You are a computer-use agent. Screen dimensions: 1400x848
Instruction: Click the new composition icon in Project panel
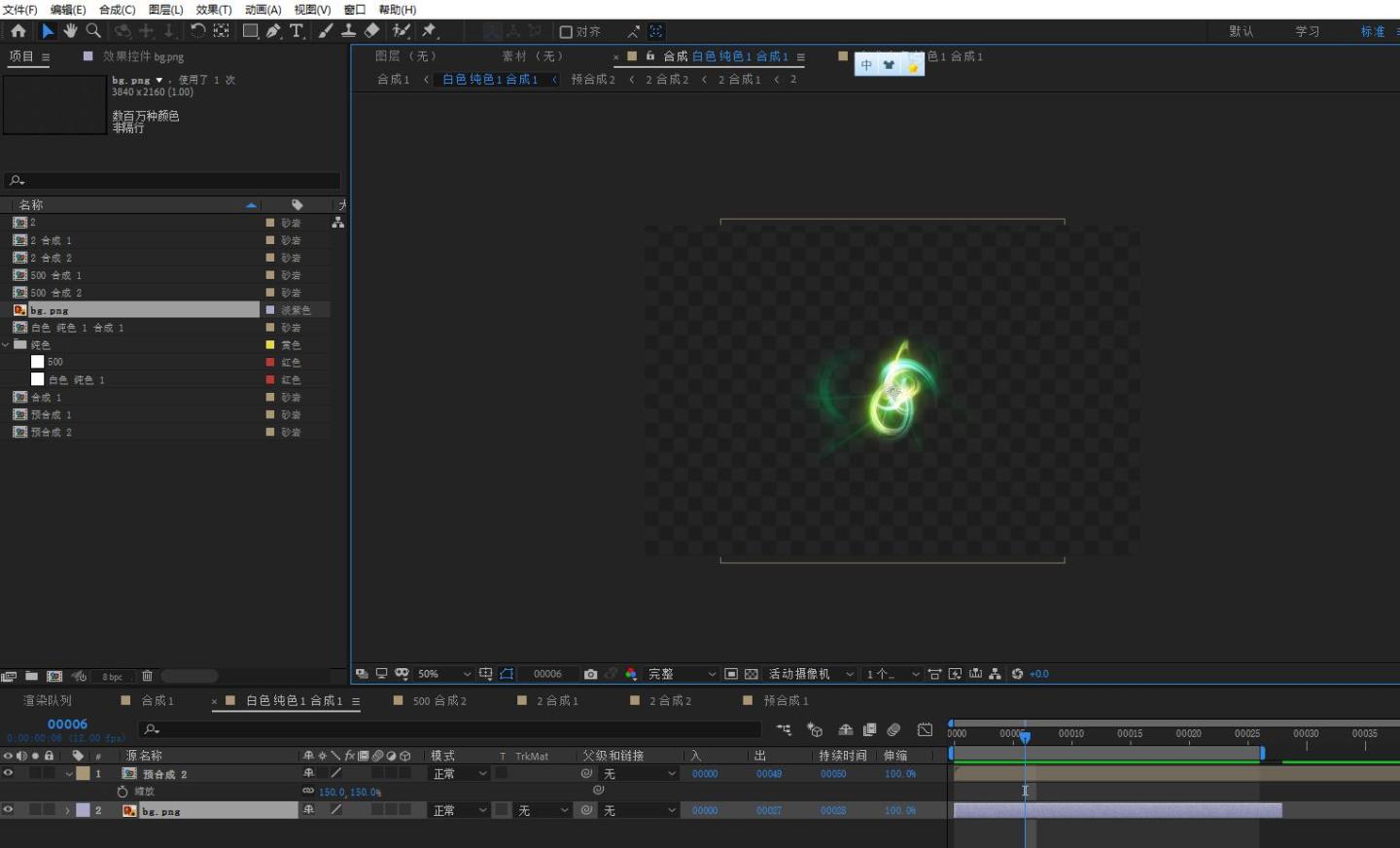coord(54,676)
